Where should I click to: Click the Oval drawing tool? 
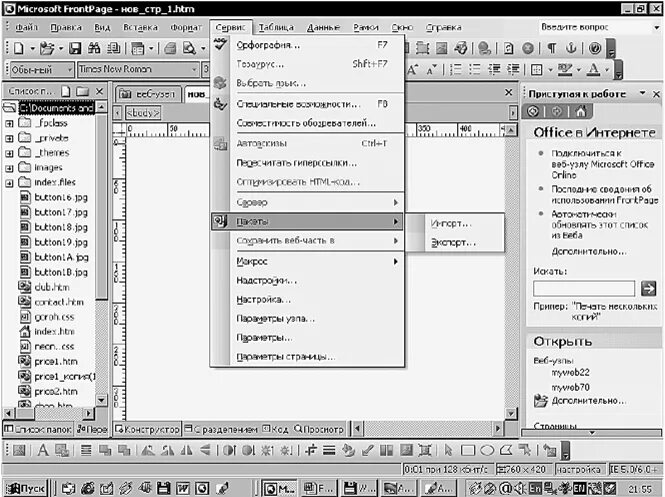click(487, 450)
